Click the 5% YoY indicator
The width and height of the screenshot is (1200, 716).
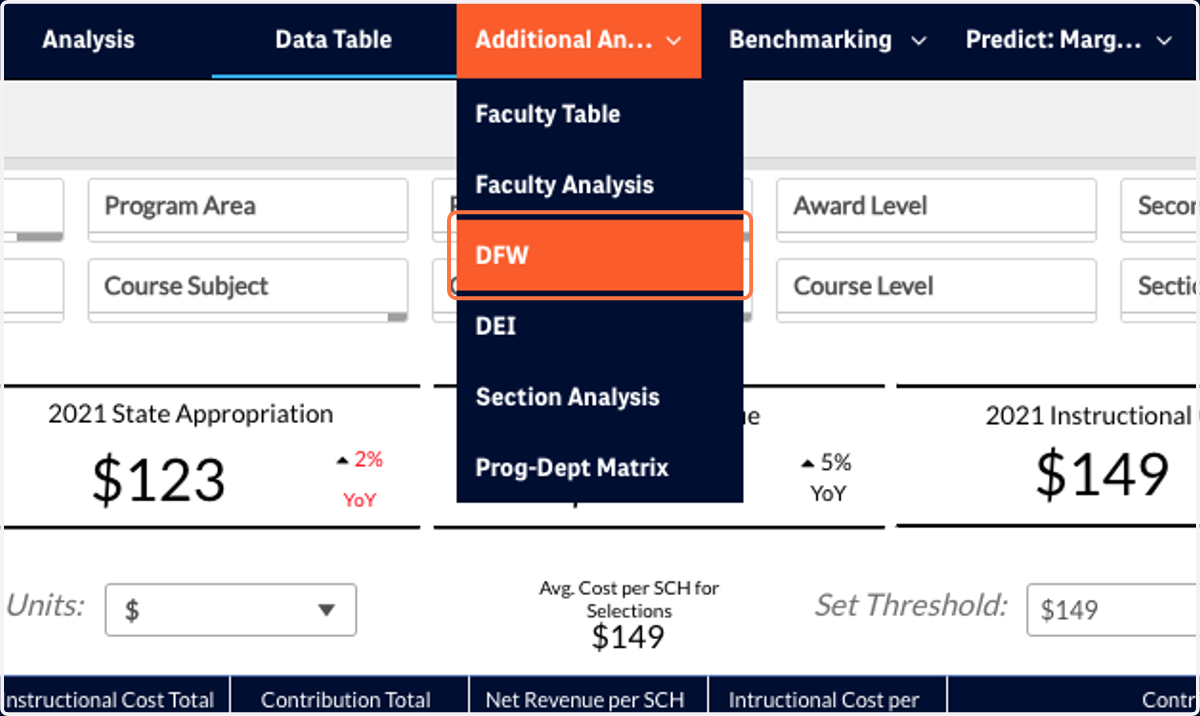(x=826, y=478)
